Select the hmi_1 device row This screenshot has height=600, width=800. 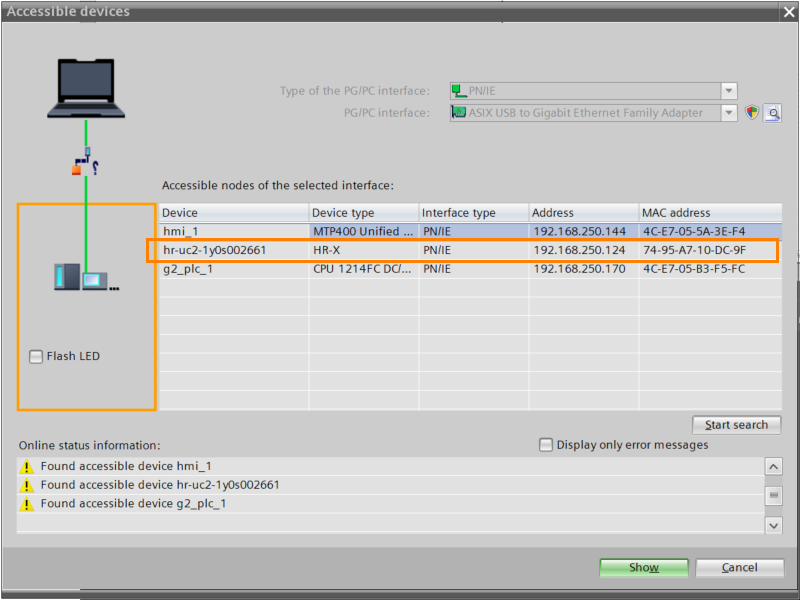pos(470,232)
